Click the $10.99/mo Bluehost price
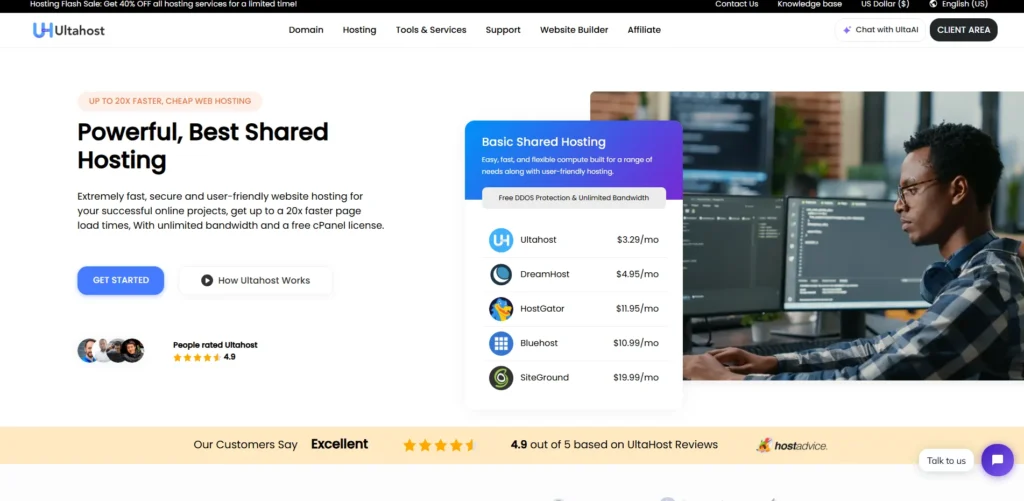The width and height of the screenshot is (1024, 501). (x=636, y=343)
